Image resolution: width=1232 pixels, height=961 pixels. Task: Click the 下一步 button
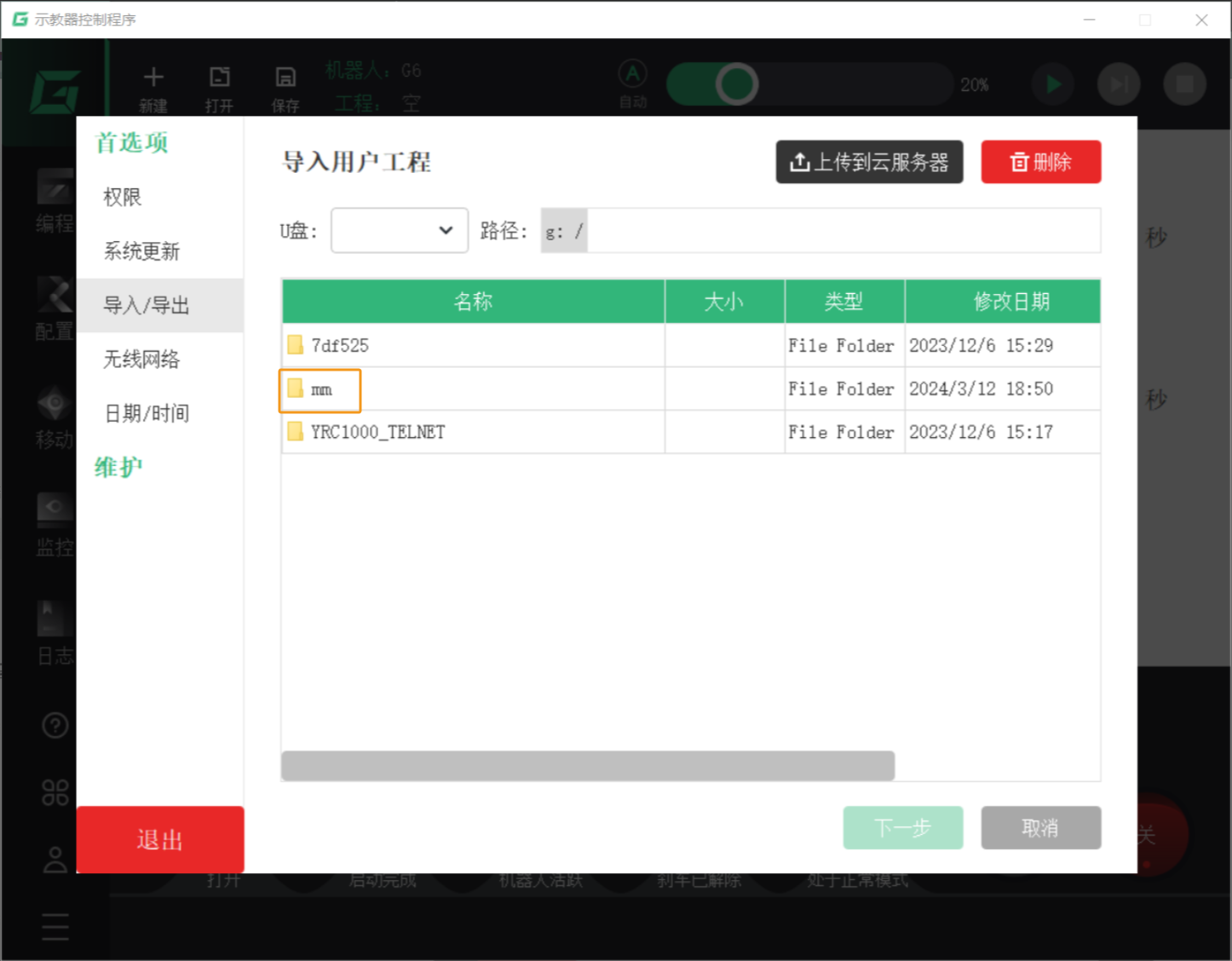click(903, 828)
